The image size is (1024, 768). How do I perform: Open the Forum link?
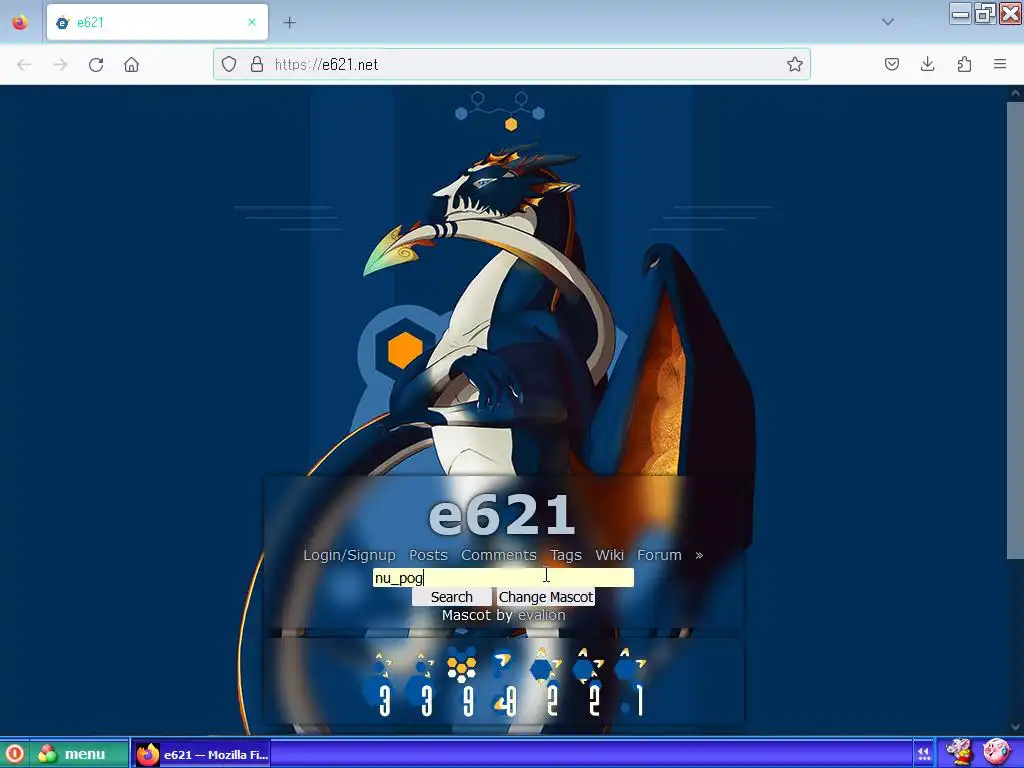[659, 555]
